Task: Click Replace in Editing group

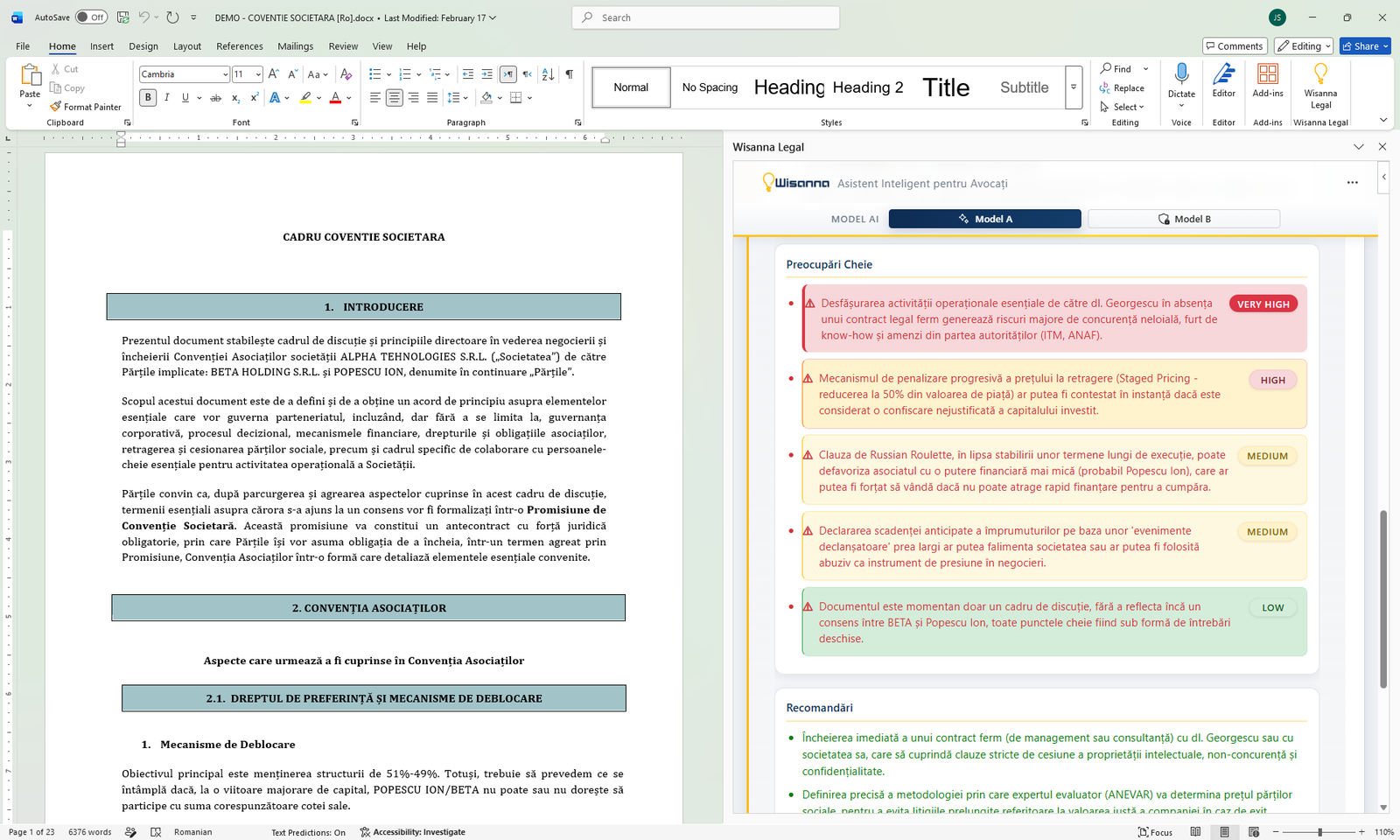Action: click(1123, 88)
